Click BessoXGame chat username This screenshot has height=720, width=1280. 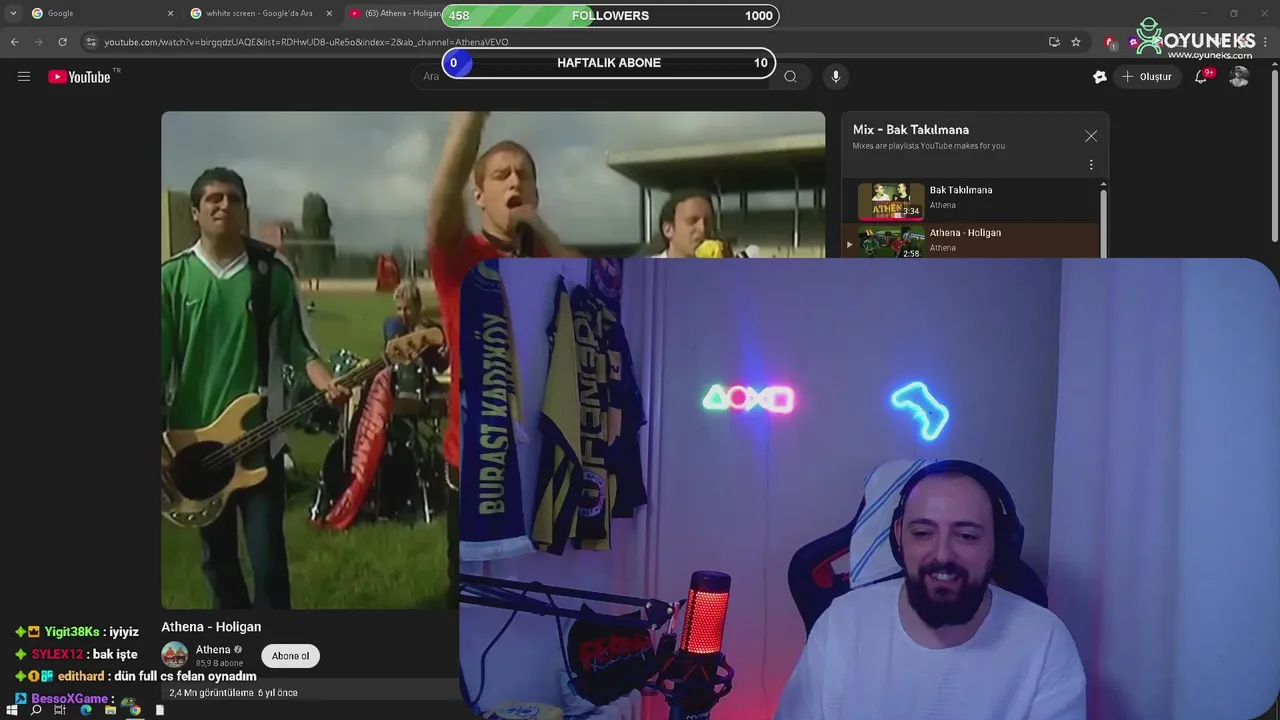[x=69, y=698]
